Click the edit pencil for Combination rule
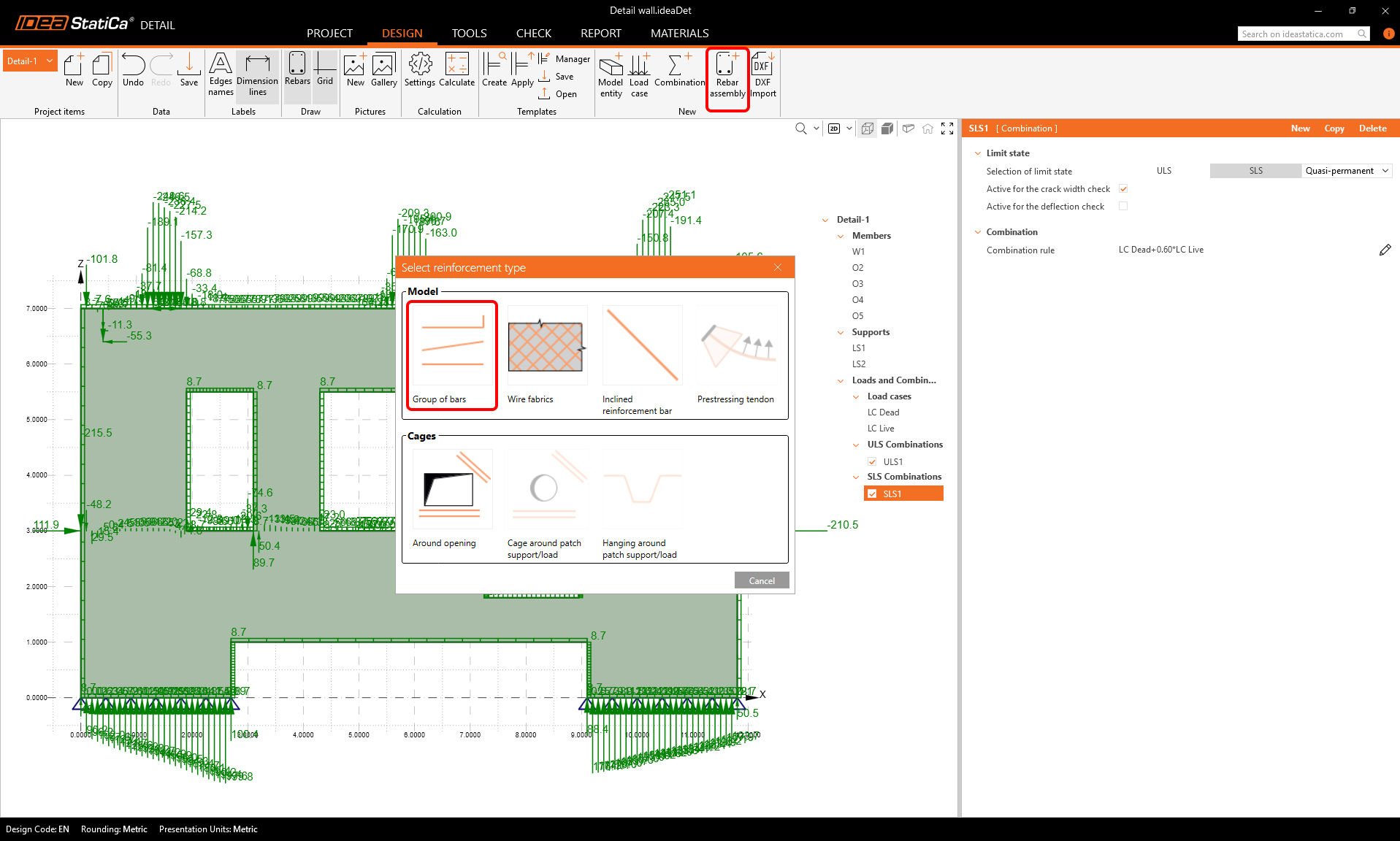 (x=1385, y=250)
